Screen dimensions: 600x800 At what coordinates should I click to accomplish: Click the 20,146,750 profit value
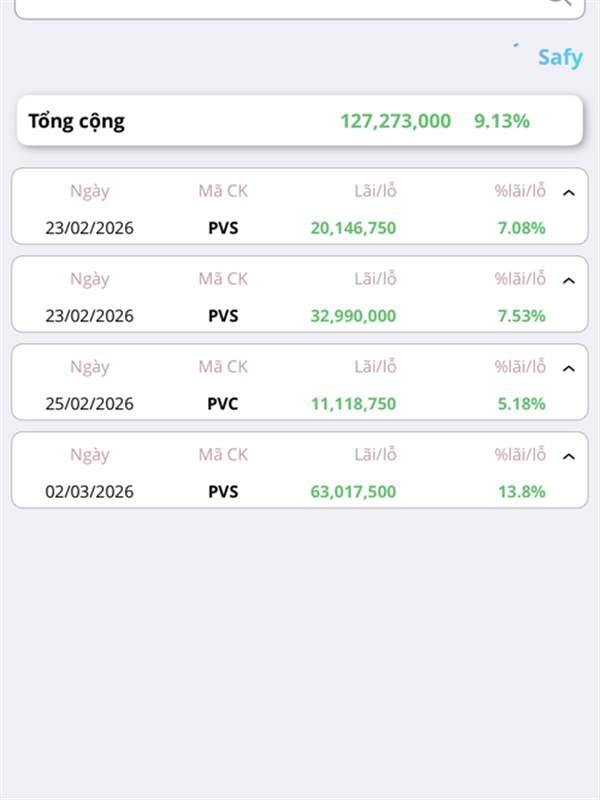(353, 228)
